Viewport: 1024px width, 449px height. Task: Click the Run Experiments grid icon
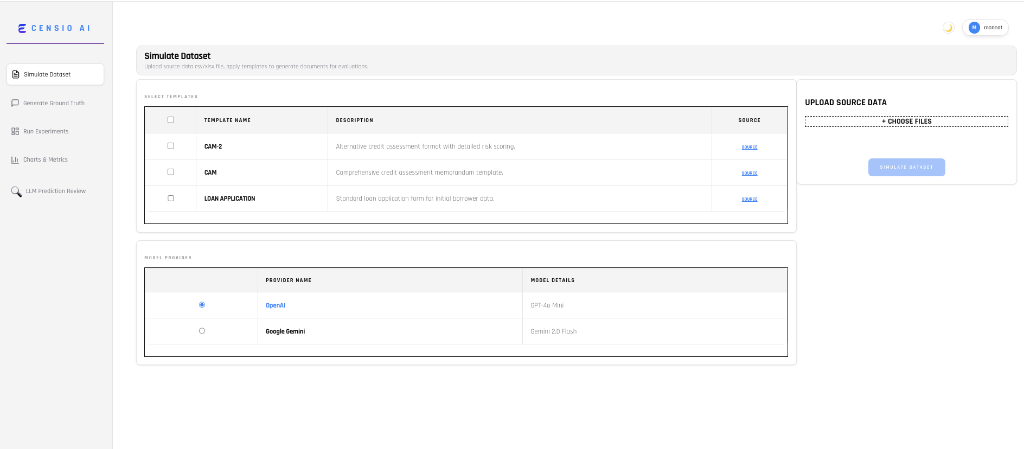pos(15,131)
